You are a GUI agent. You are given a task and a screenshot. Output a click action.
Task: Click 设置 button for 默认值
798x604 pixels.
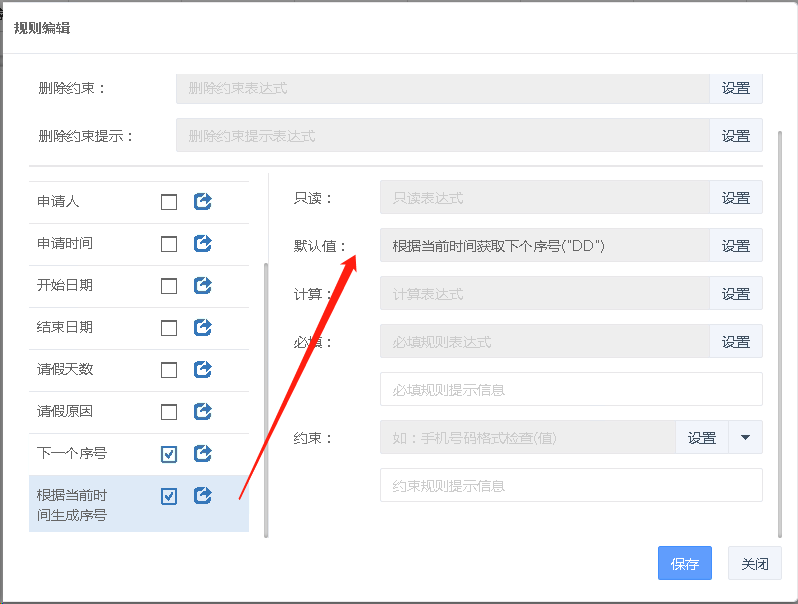tap(735, 246)
